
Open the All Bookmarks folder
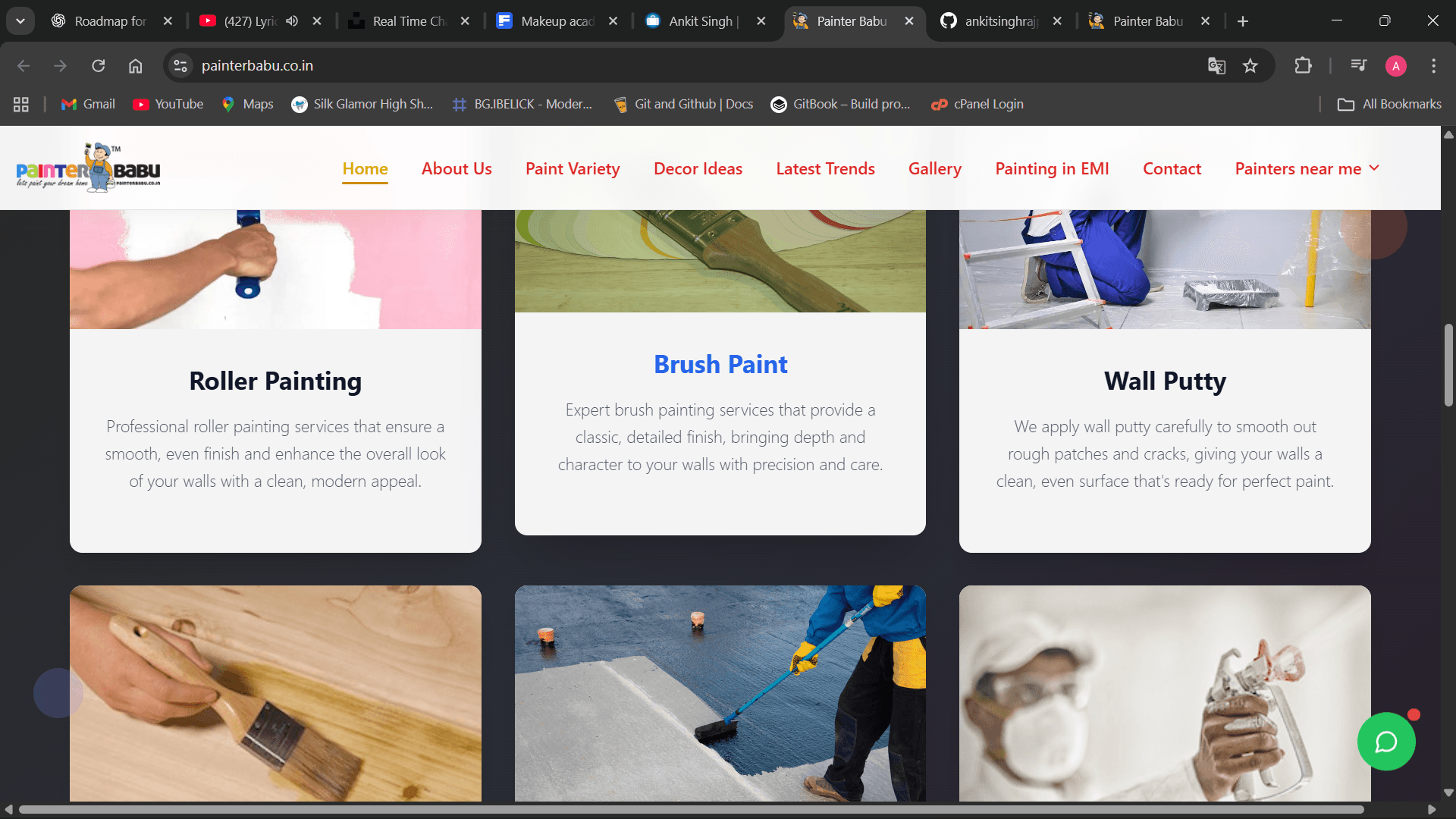tap(1389, 104)
